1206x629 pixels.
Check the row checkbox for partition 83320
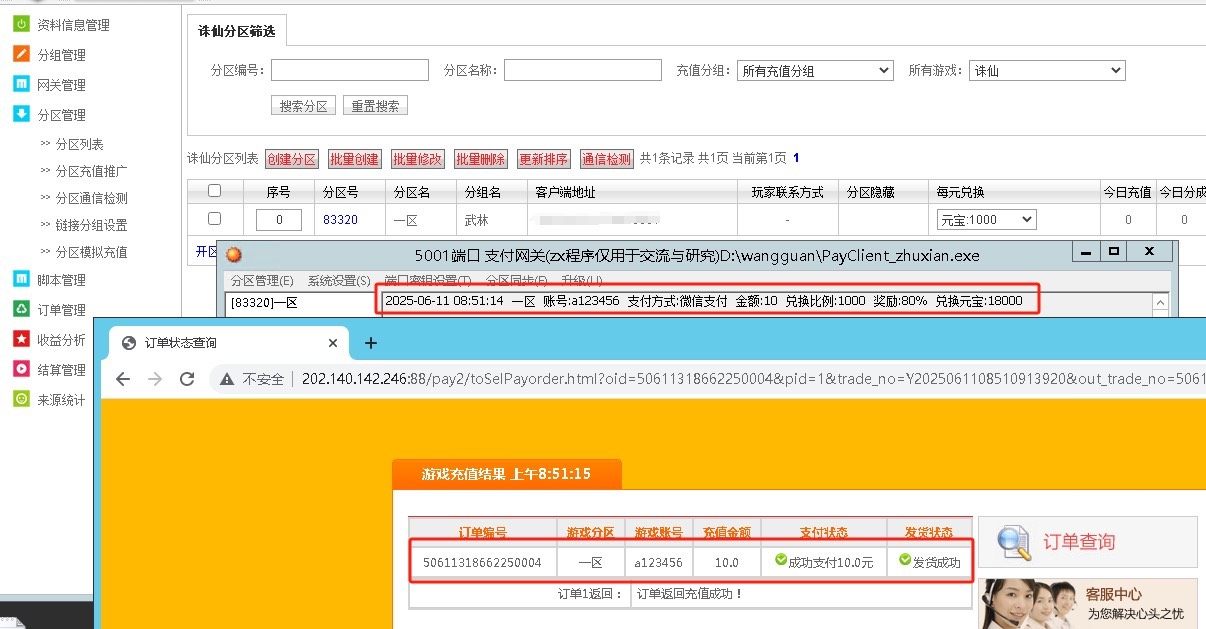[214, 219]
